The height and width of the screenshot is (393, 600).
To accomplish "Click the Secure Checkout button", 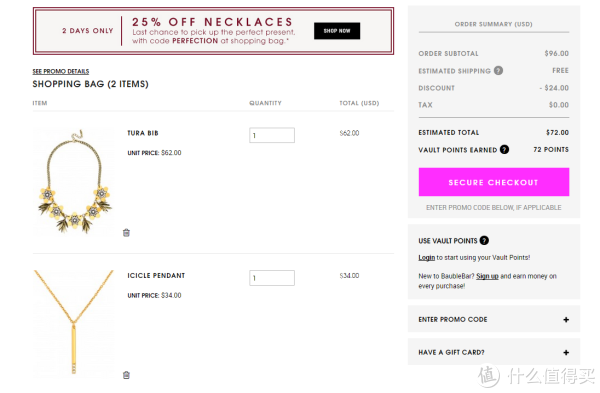I will pos(494,182).
